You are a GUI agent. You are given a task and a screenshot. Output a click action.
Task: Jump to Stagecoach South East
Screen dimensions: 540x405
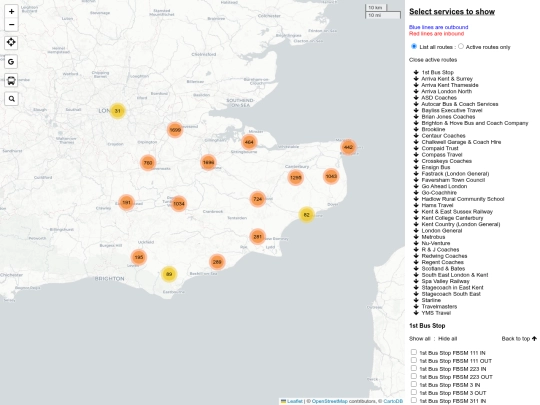[x=451, y=294]
